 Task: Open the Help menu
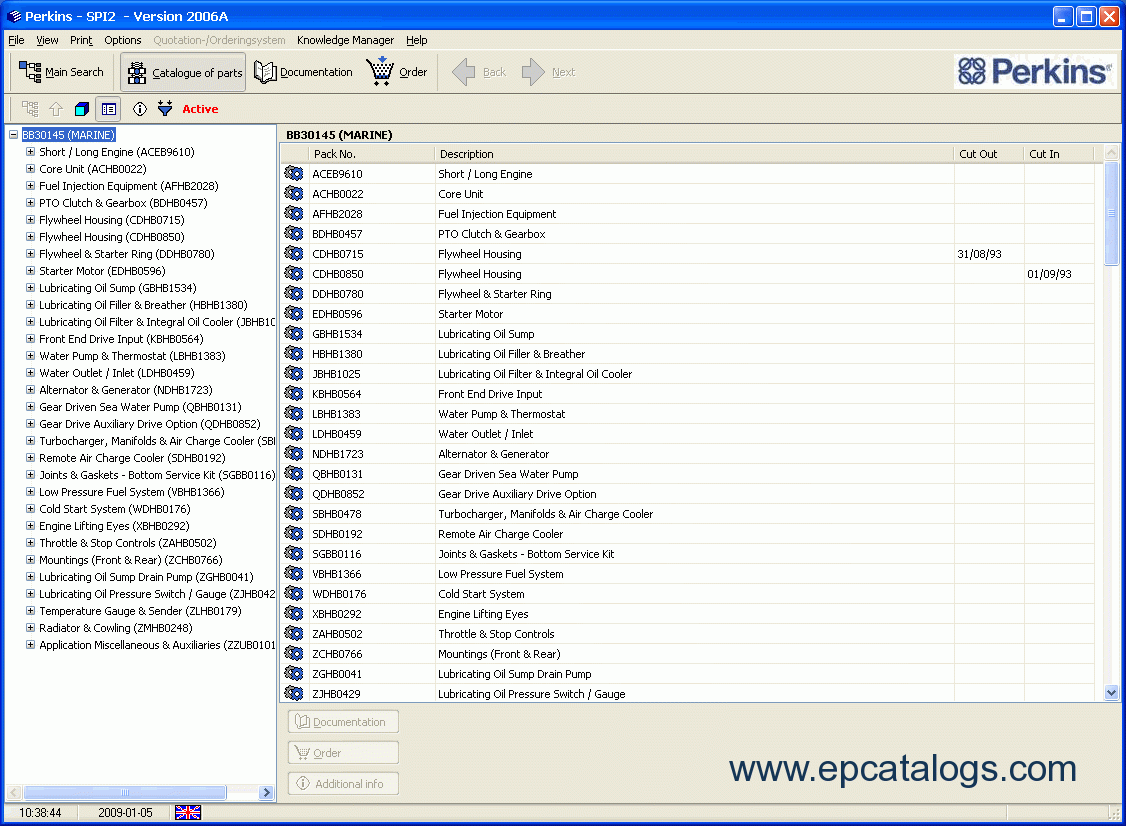tap(417, 40)
